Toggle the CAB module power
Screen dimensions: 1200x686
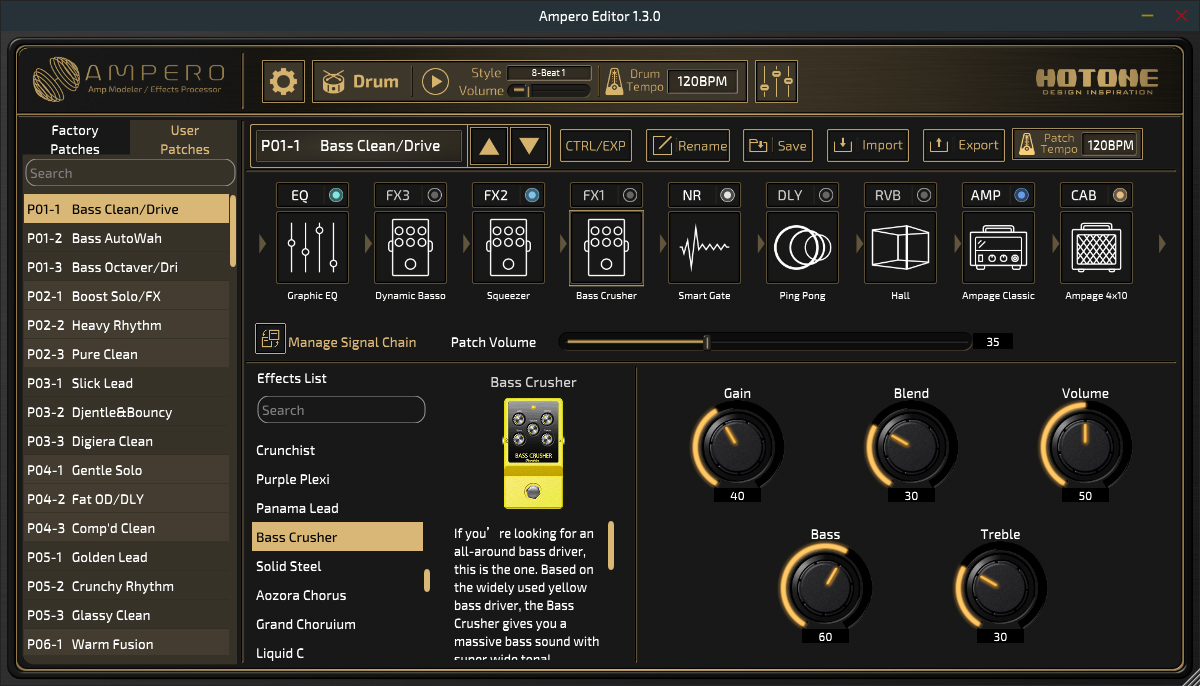[1120, 195]
